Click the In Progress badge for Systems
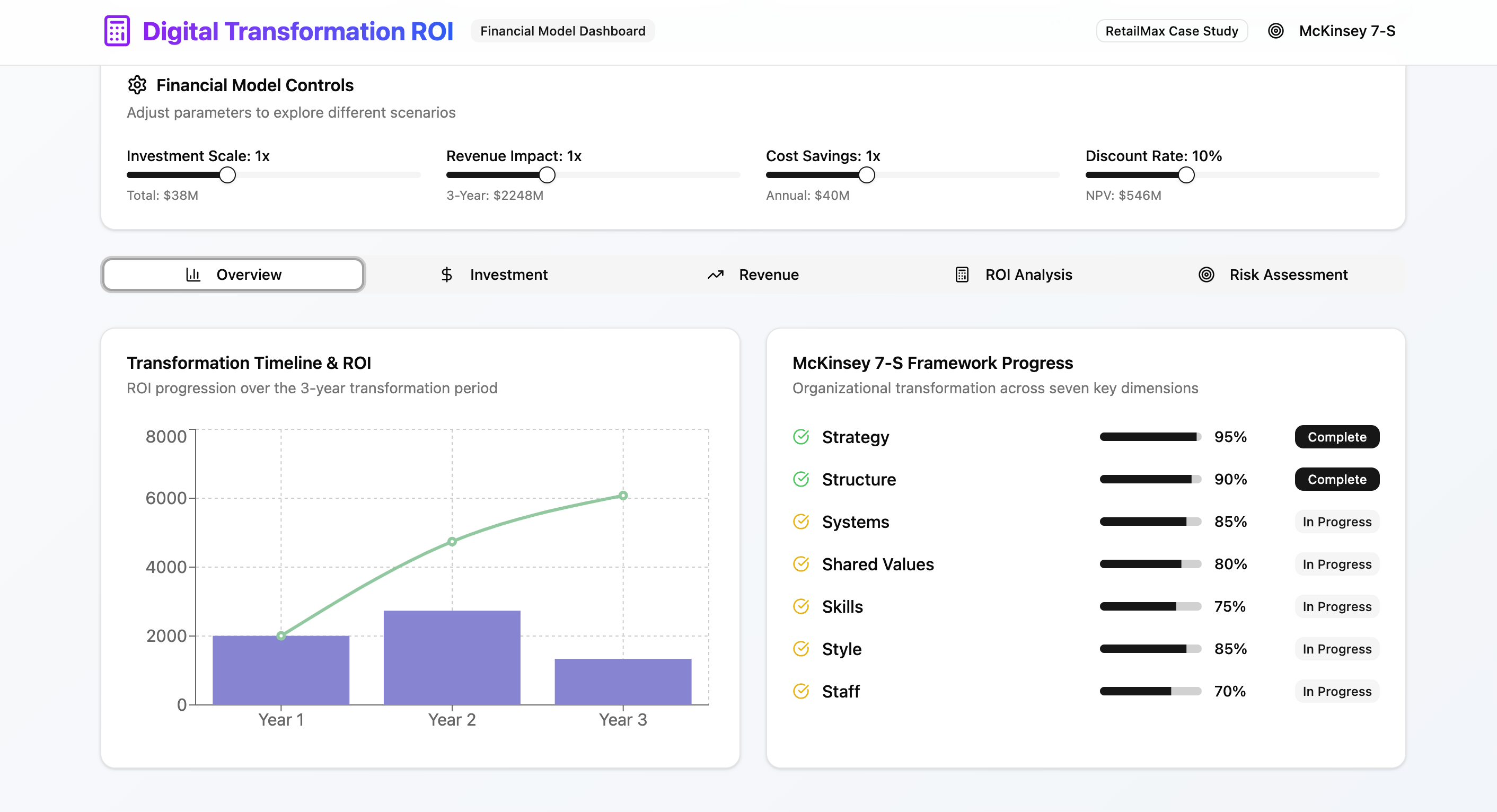The width and height of the screenshot is (1497, 812). [x=1336, y=522]
